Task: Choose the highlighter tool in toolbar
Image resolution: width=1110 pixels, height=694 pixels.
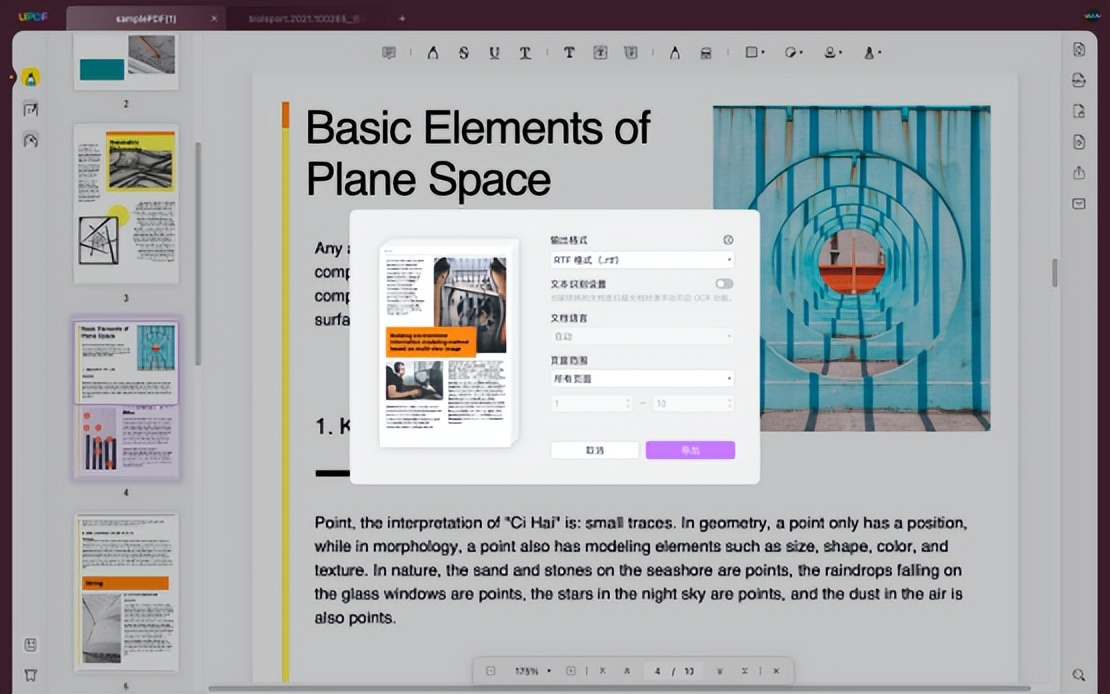Action: click(x=433, y=53)
